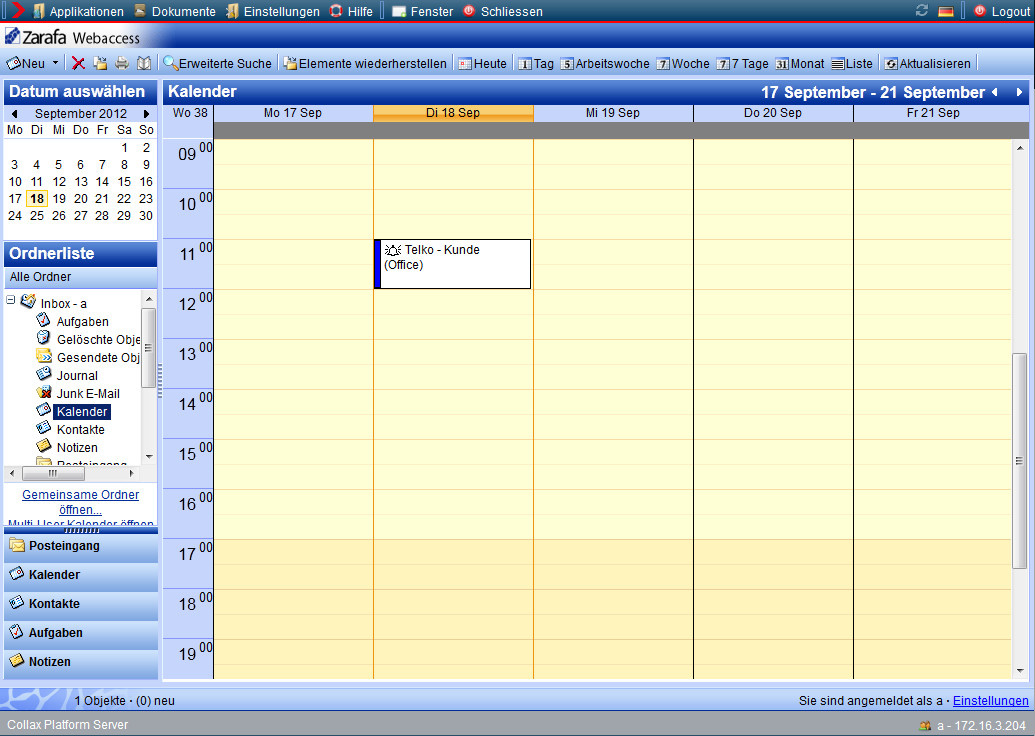The image size is (1035, 736).
Task: Click Posteingang shortcut button
Action: 81,546
